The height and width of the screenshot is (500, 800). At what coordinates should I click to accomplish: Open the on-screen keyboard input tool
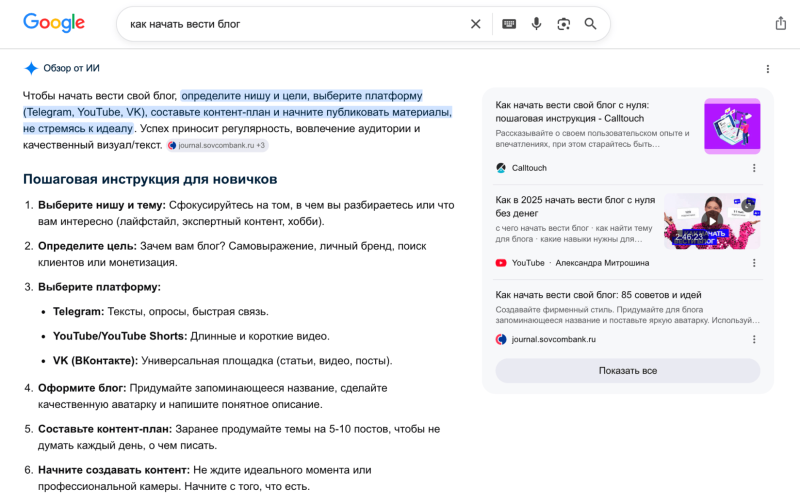(509, 24)
